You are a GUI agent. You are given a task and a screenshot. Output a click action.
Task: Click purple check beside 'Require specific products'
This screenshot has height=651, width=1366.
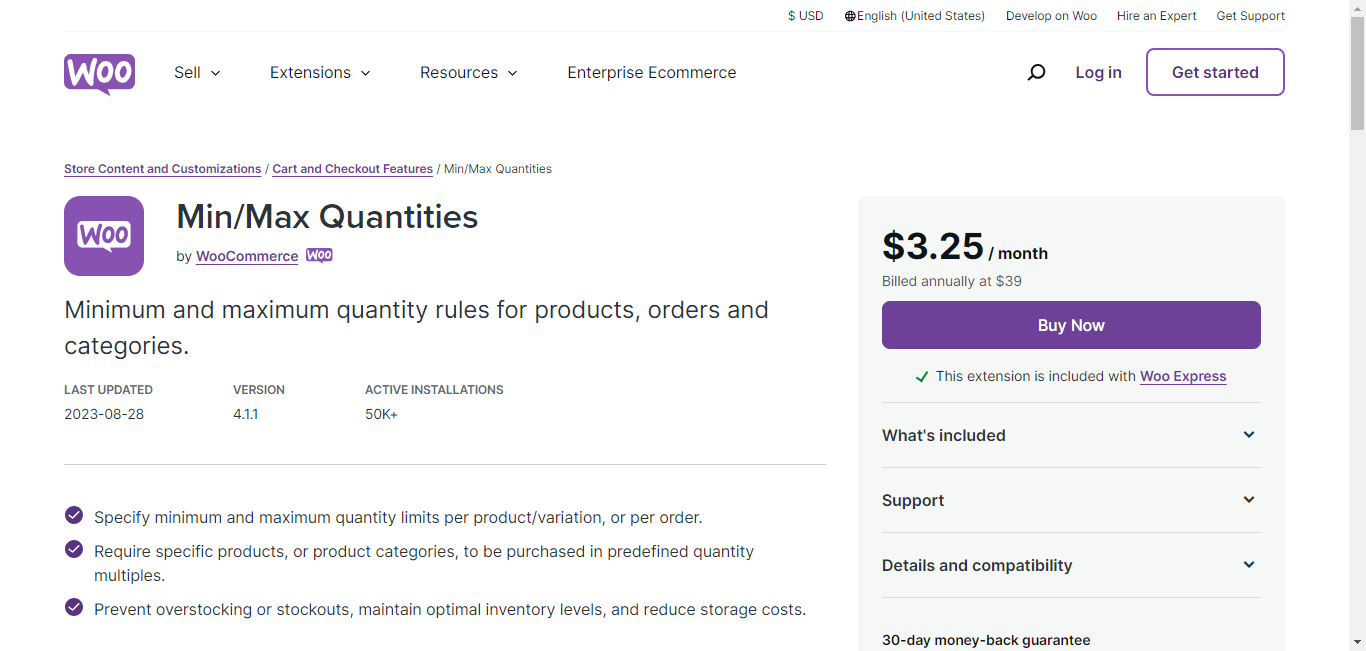click(x=74, y=549)
